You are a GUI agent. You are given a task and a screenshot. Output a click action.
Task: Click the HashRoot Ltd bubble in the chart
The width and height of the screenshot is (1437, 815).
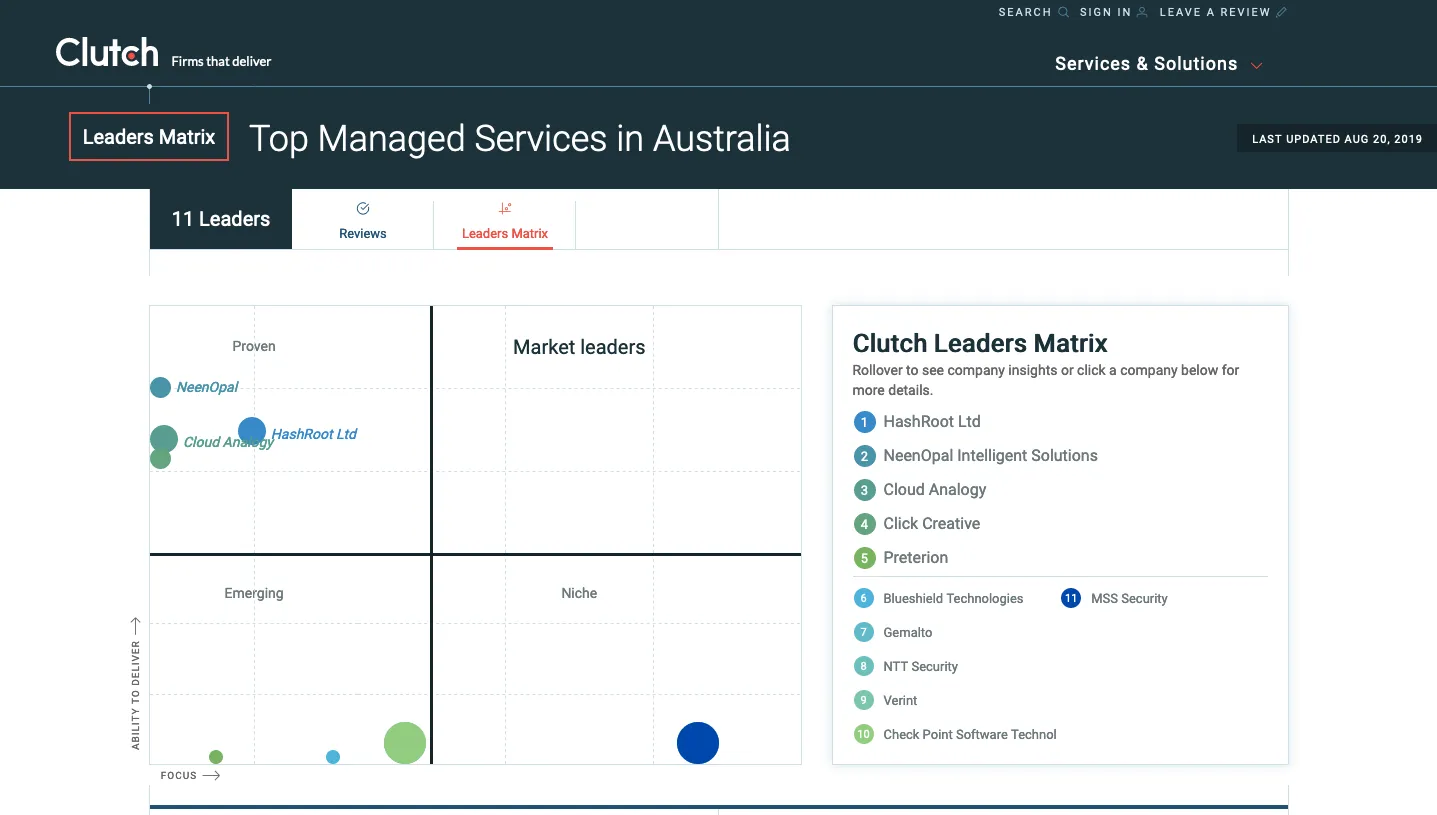click(x=252, y=432)
